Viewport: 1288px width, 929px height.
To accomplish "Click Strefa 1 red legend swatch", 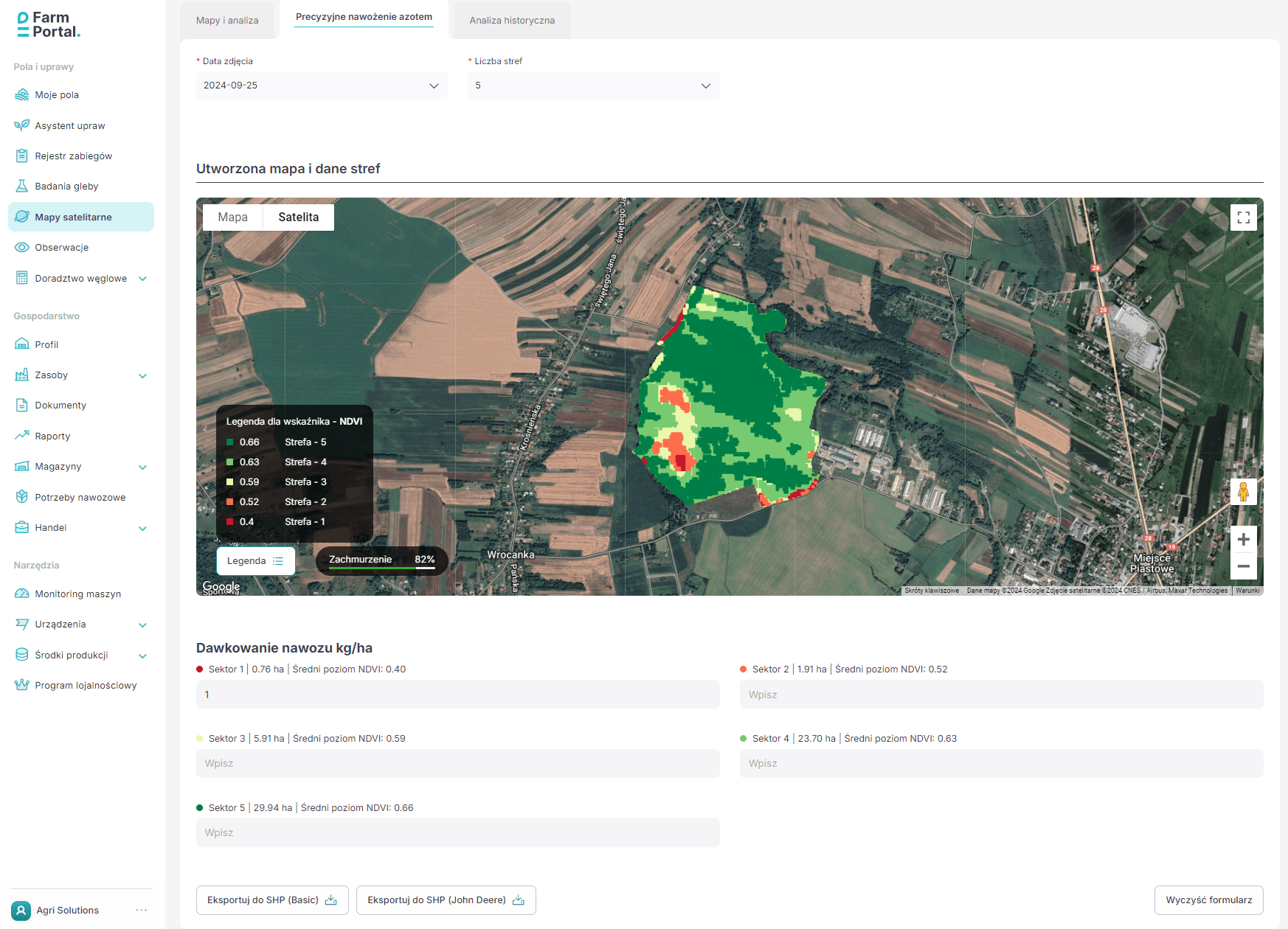I will pos(230,522).
